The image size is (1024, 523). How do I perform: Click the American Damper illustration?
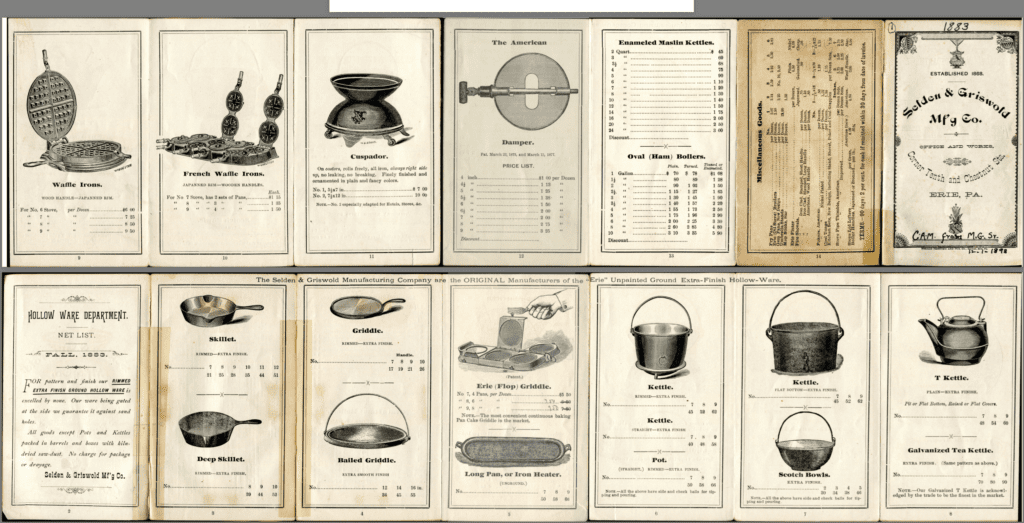(x=518, y=89)
